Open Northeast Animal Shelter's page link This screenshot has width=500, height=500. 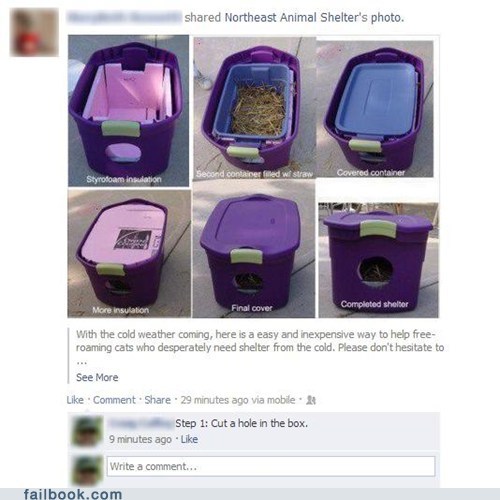coord(296,17)
